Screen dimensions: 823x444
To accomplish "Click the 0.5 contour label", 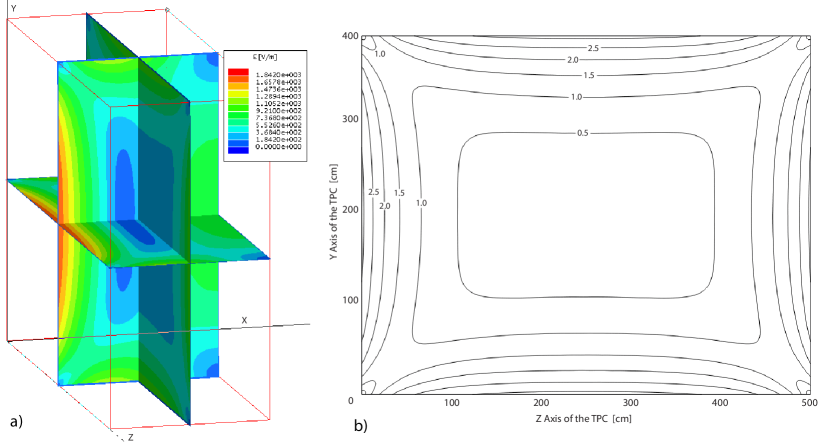I will (583, 133).
